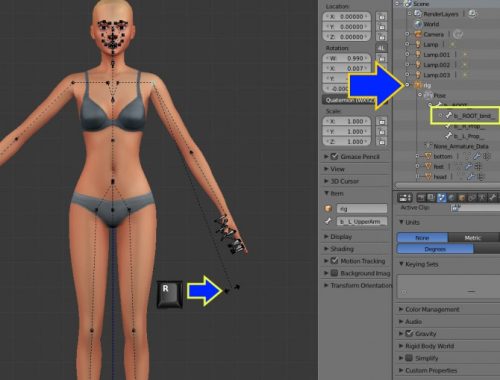Expand the Camera tree node in outliner
Screen dimensions: 500x380
407,34
